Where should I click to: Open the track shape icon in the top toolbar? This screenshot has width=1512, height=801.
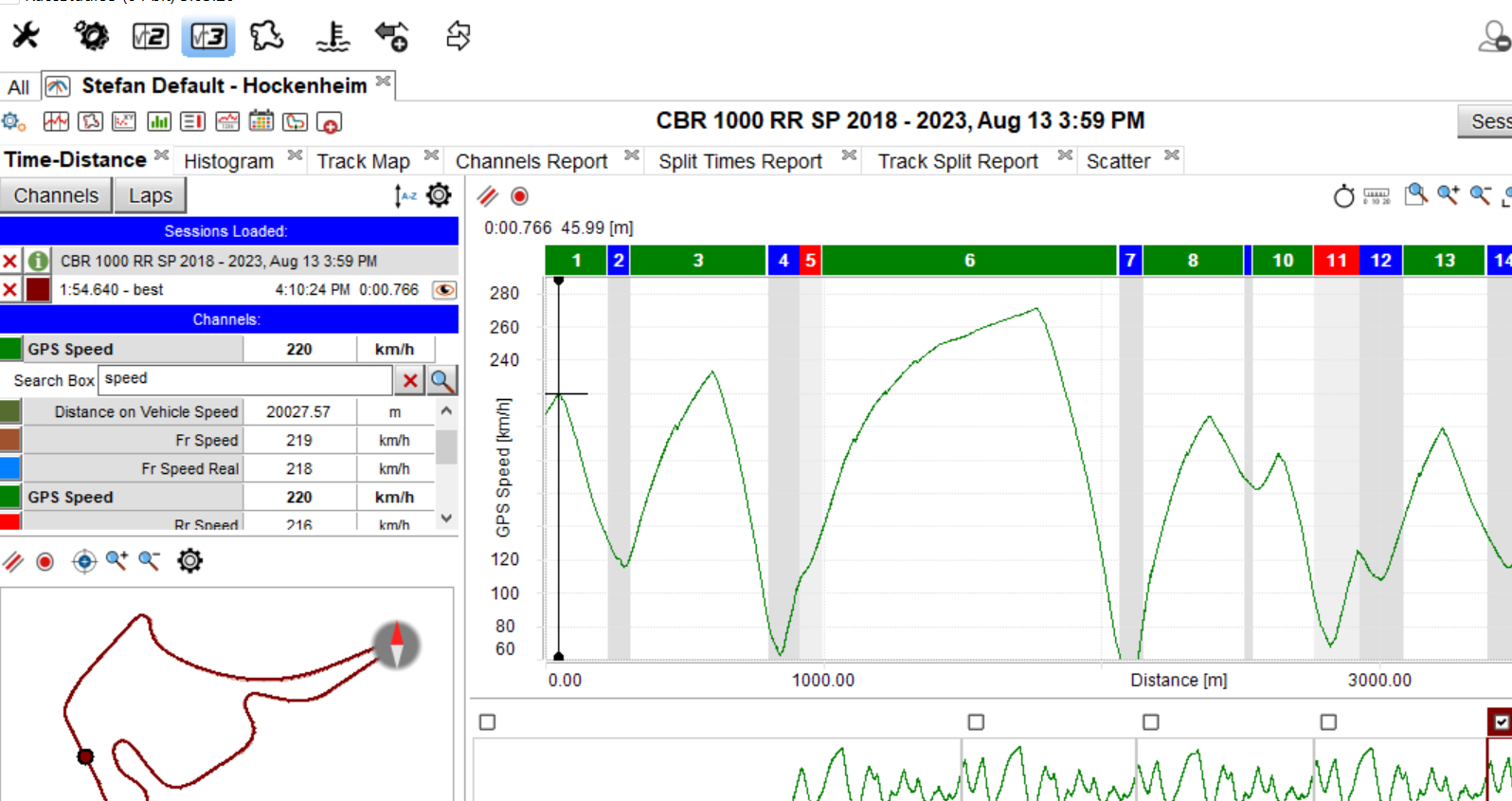[266, 37]
